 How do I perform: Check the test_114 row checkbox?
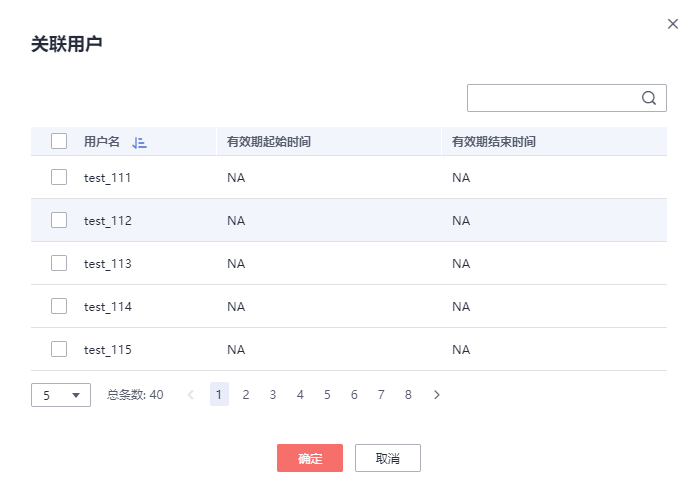point(59,306)
